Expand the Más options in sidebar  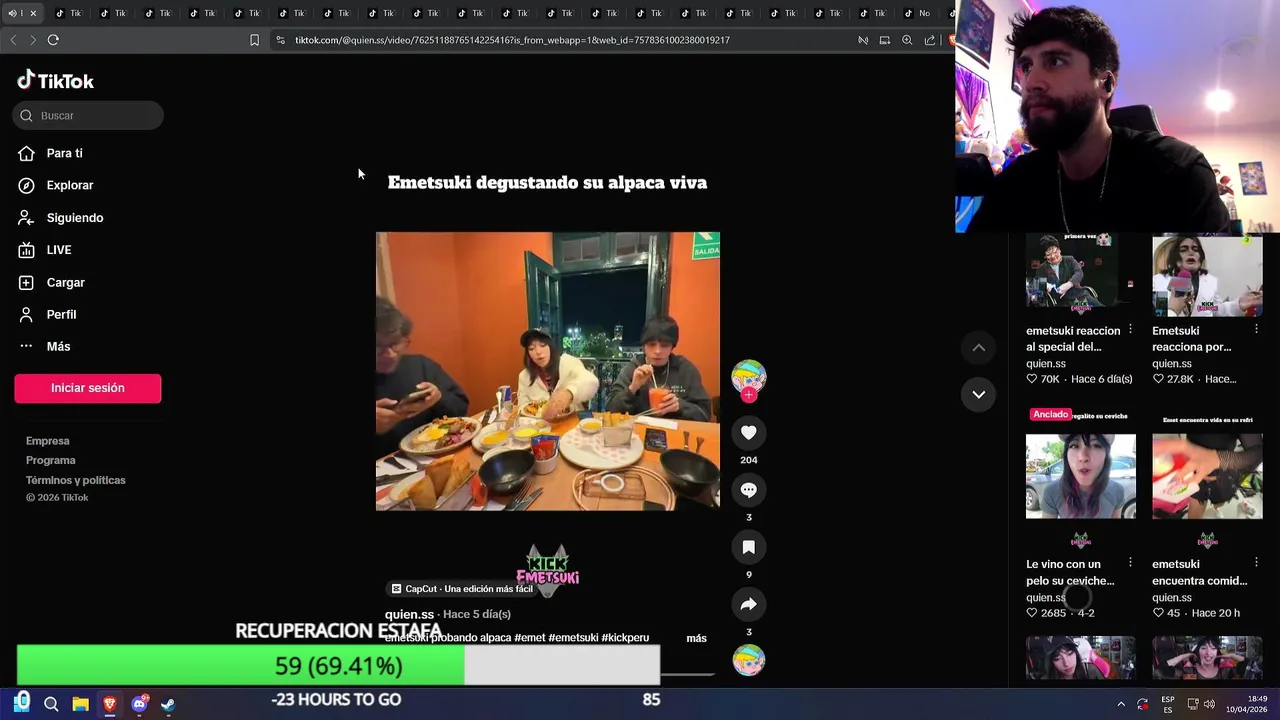(x=58, y=346)
